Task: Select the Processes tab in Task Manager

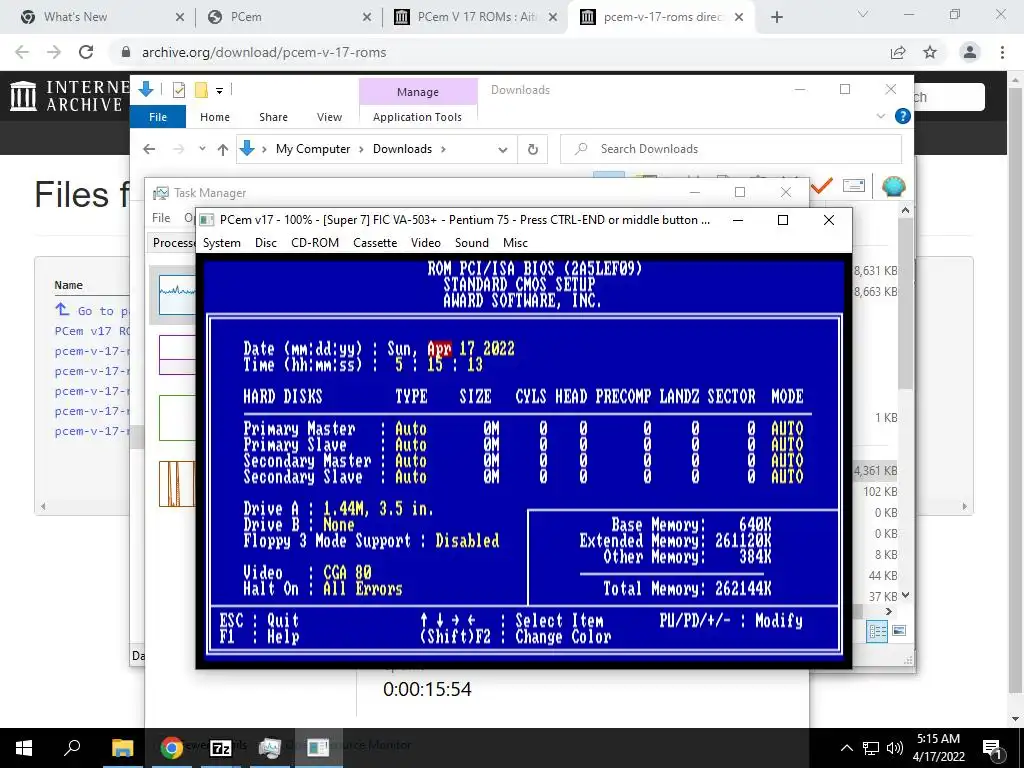Action: [x=173, y=243]
